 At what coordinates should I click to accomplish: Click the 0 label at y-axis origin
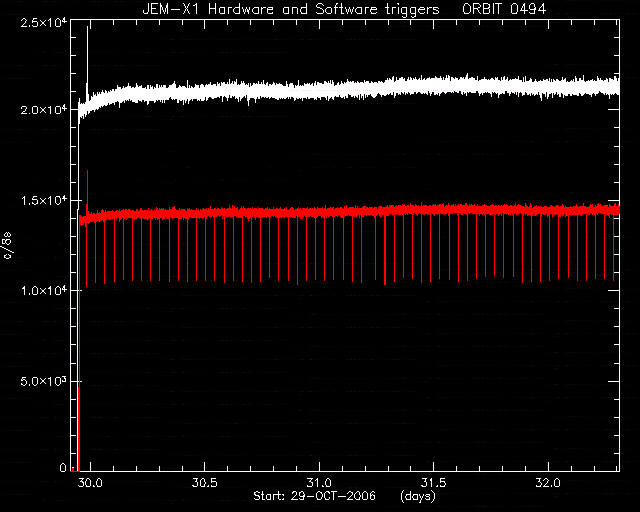tap(63, 467)
